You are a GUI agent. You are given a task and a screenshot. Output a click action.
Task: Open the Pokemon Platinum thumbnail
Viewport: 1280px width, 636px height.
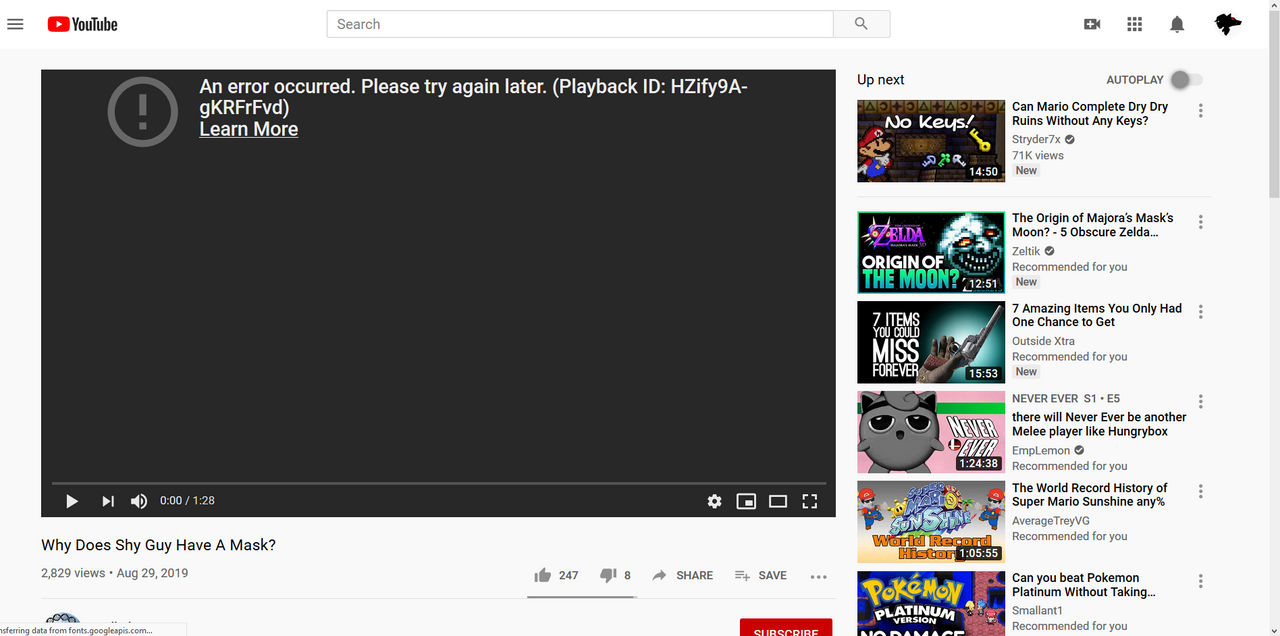pyautogui.click(x=931, y=603)
